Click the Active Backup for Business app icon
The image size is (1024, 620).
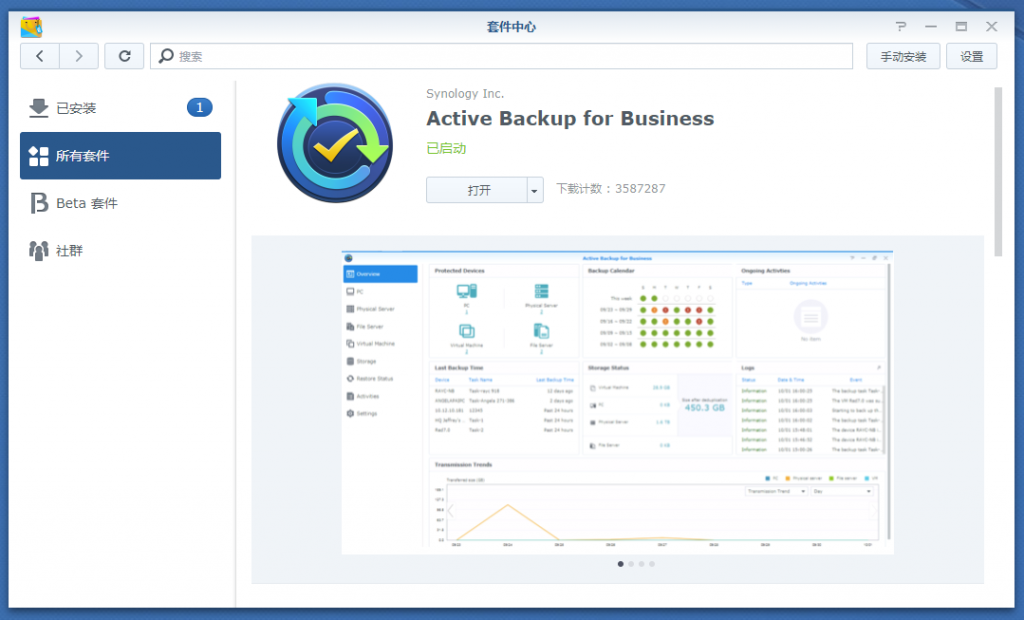(x=335, y=142)
